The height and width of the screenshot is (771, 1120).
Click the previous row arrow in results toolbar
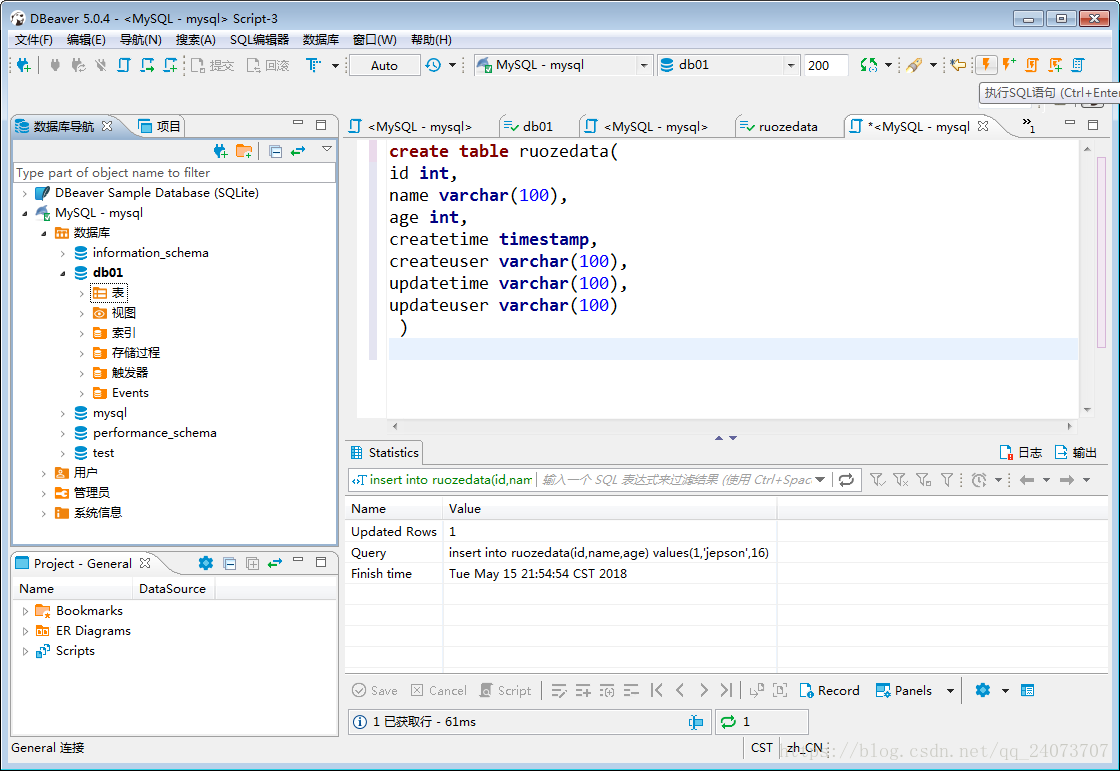coord(680,690)
